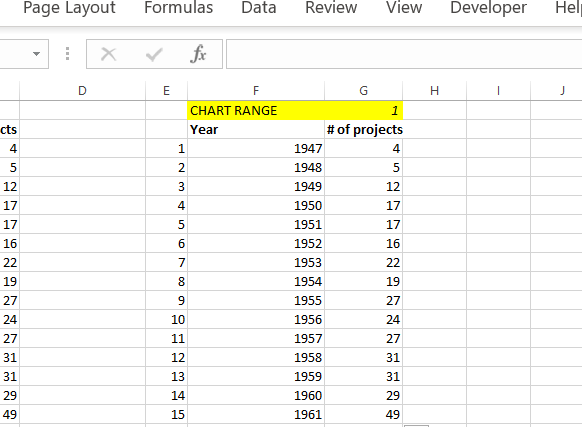Open the Insert Function fx icon
Screen dimensions: 582x427
pos(198,54)
